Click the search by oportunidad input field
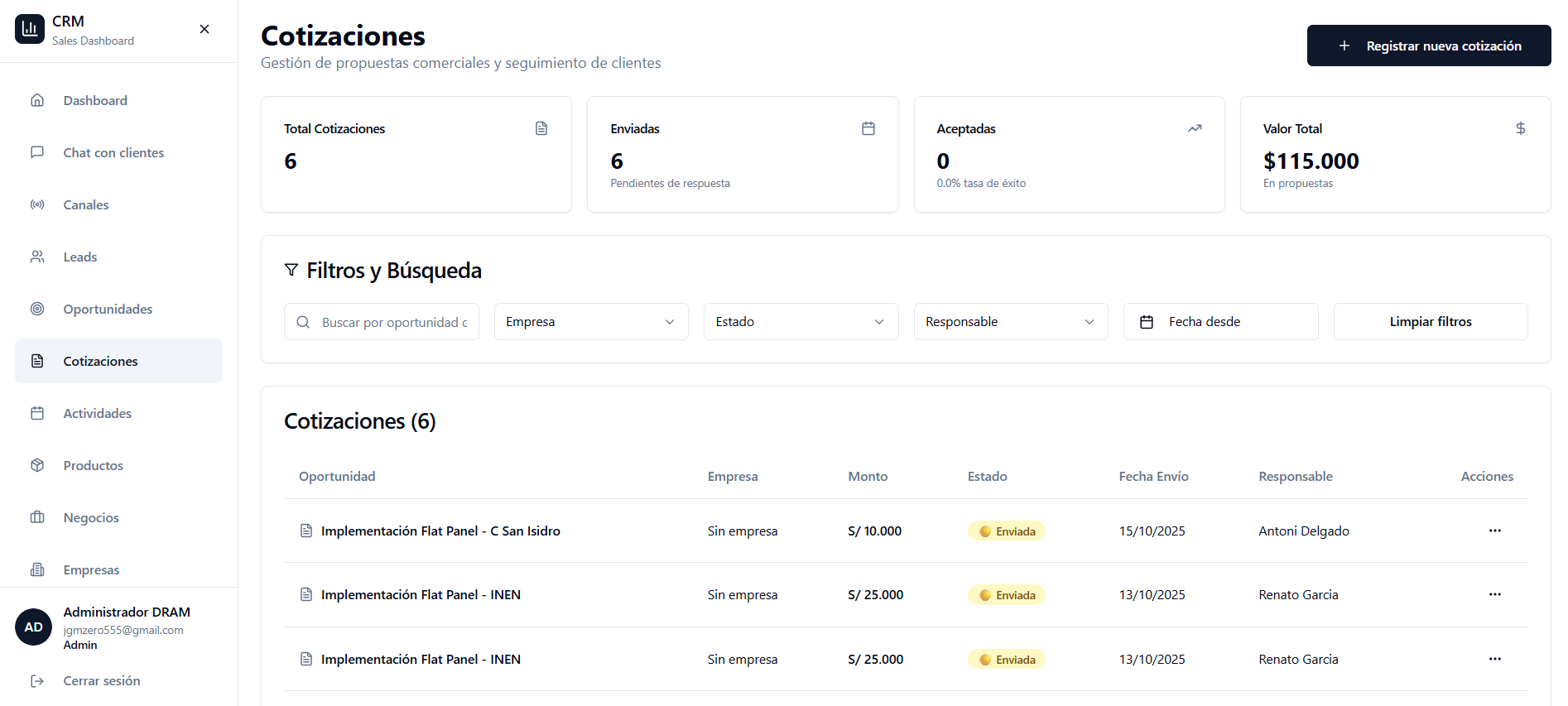 coord(393,322)
